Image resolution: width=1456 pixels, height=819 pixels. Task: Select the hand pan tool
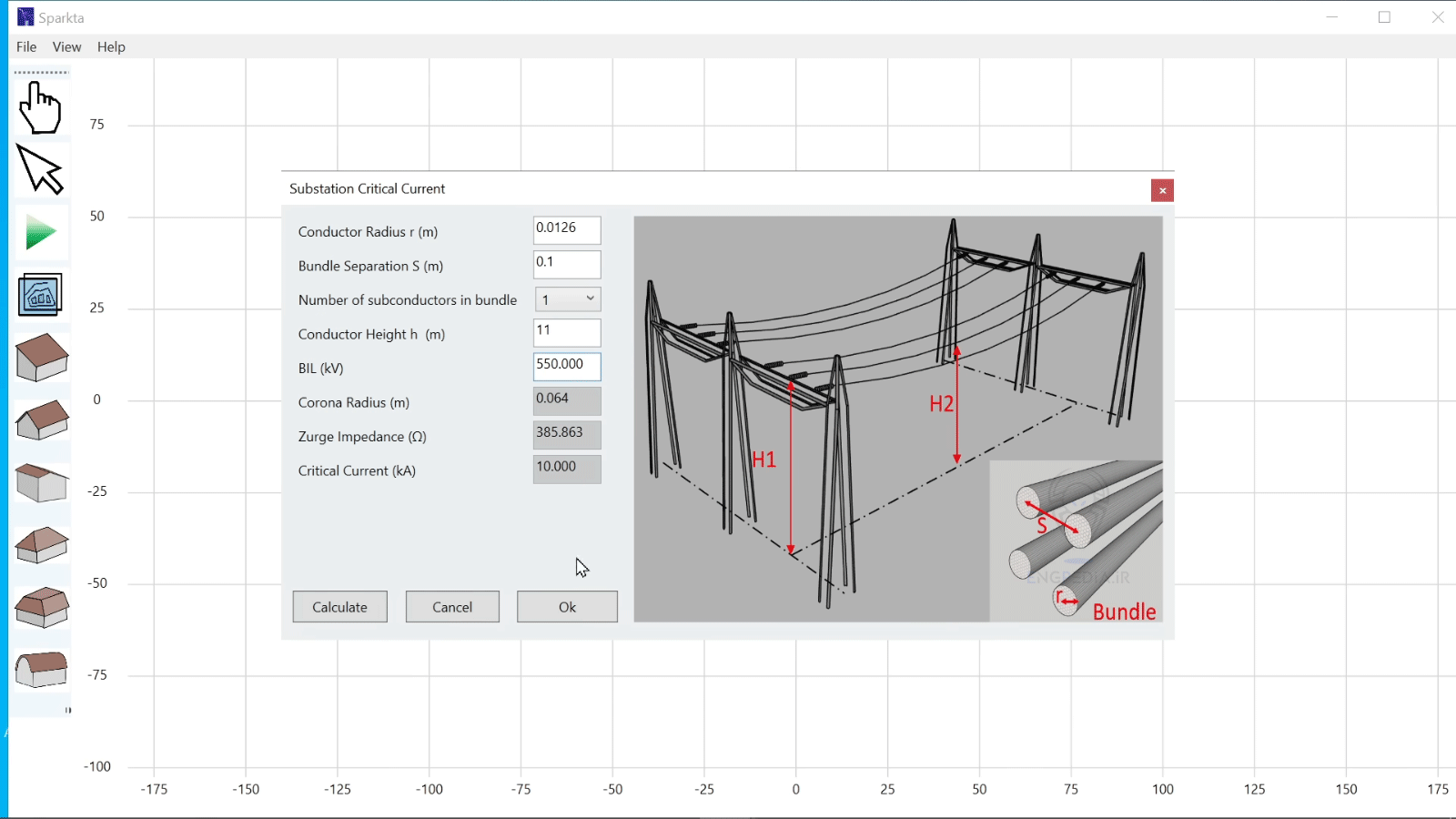[41, 108]
